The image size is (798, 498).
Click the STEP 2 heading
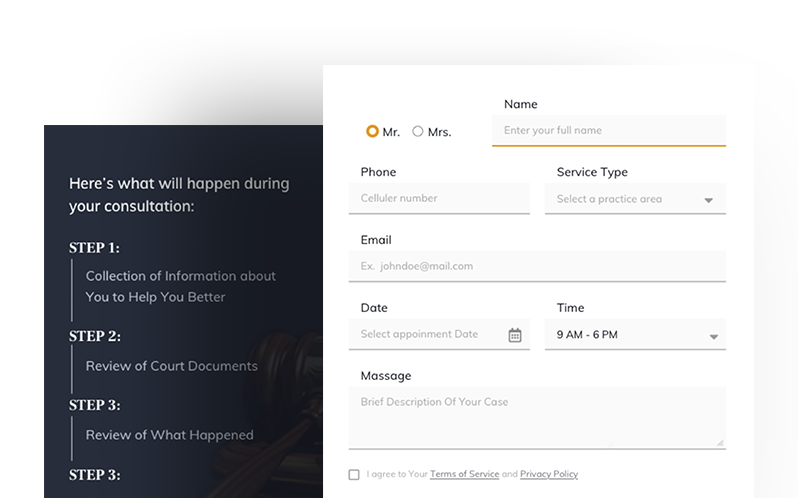94,336
